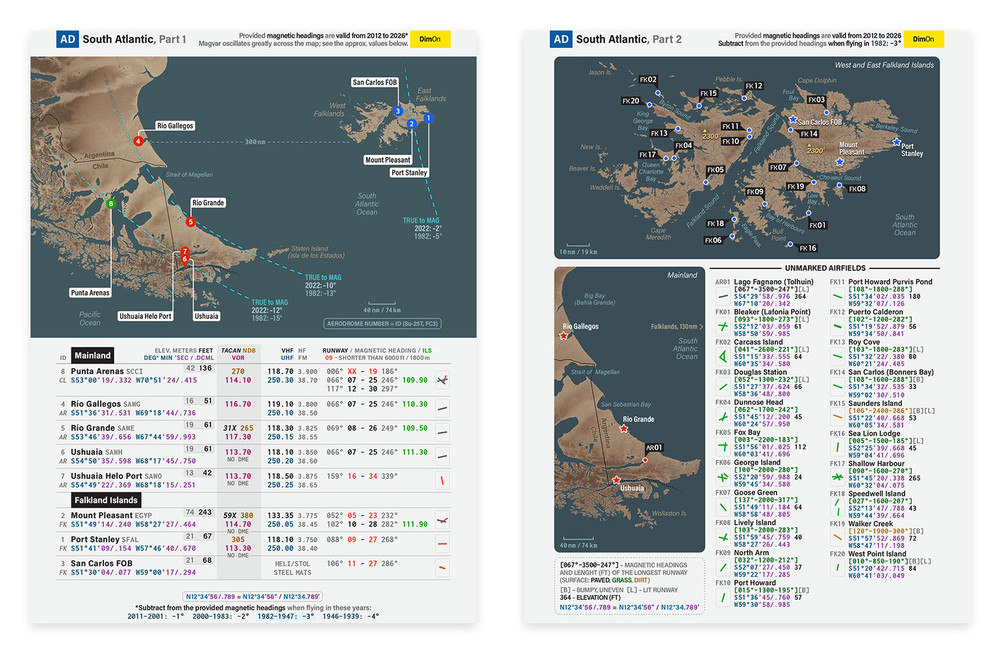
Task: Select Douglas Station airfield entry name
Action: [760, 372]
